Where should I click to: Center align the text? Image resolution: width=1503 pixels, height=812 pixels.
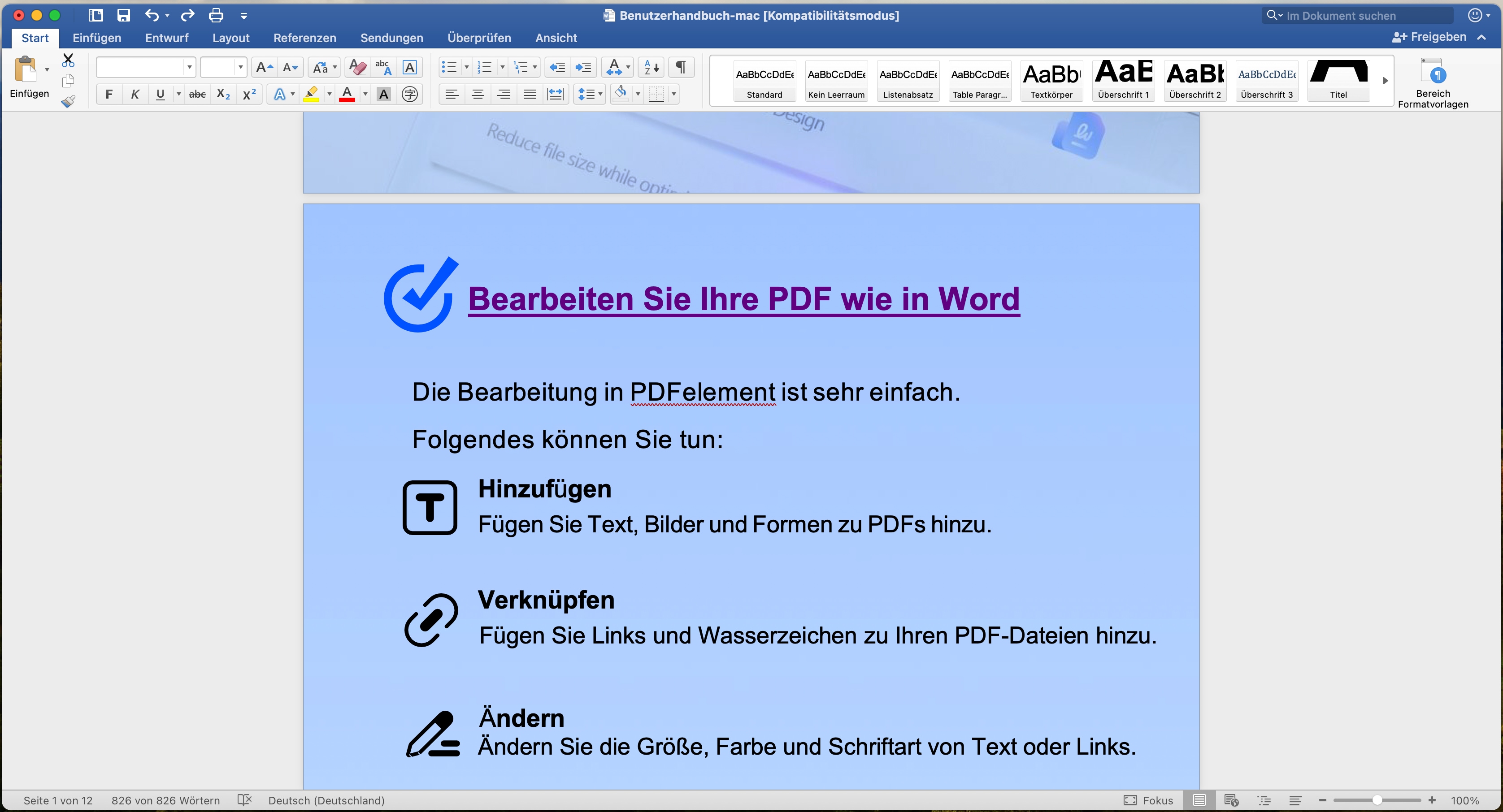(x=478, y=94)
